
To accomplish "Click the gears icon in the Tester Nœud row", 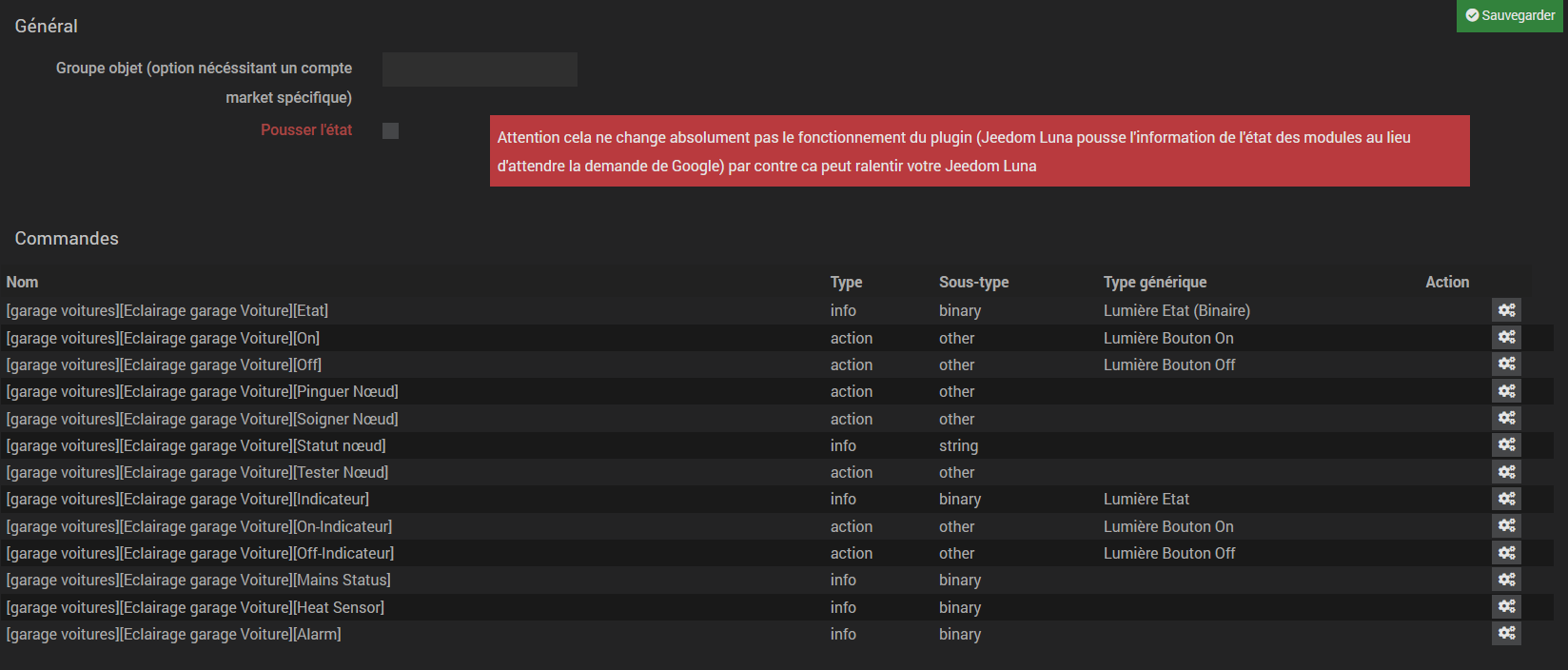I will pos(1506,472).
